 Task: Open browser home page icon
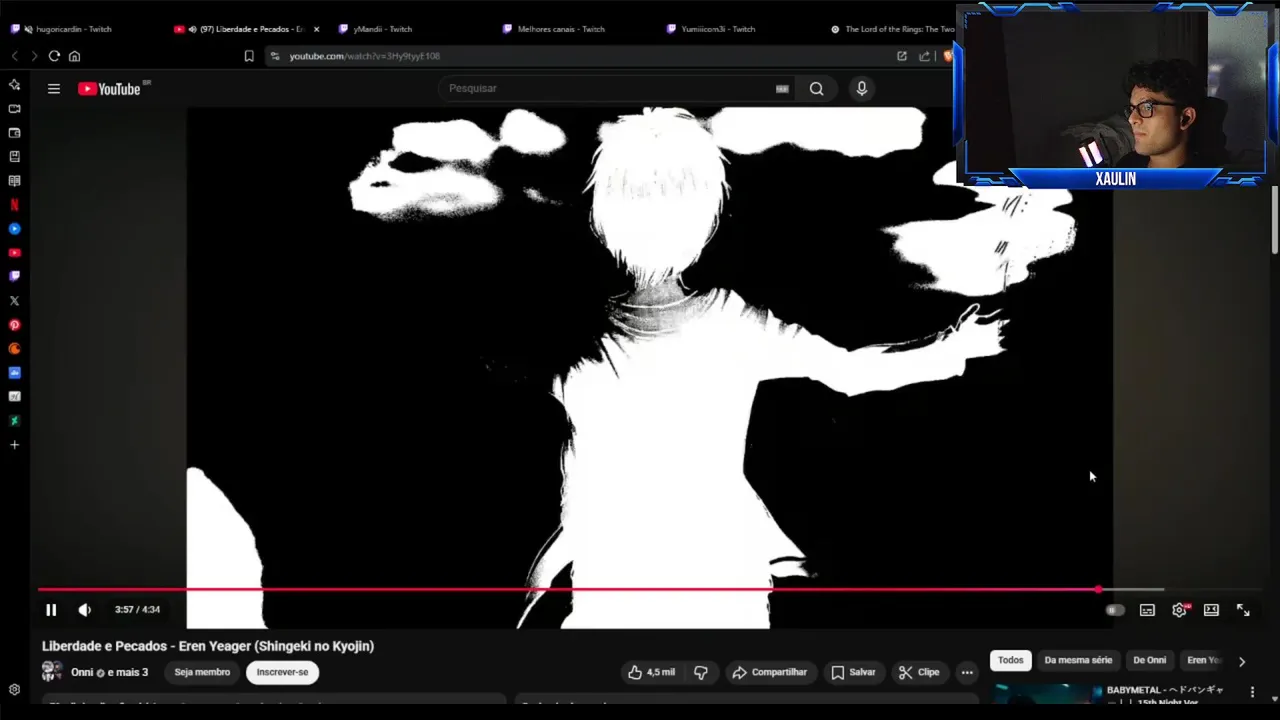(x=74, y=56)
